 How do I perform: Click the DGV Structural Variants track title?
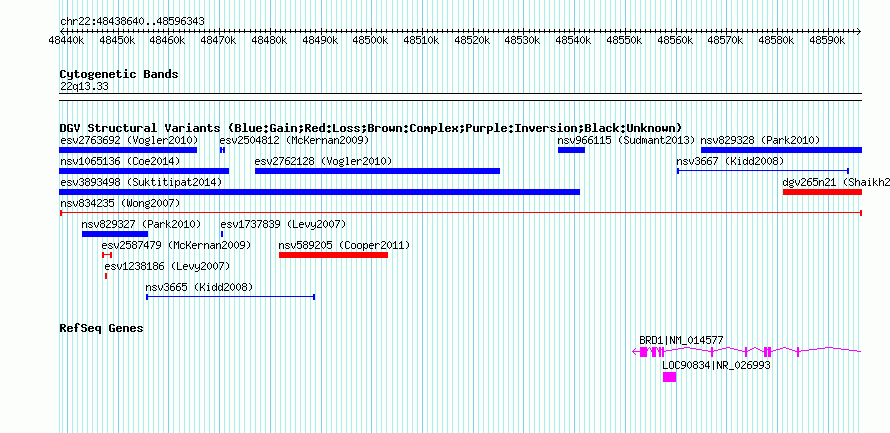point(371,128)
